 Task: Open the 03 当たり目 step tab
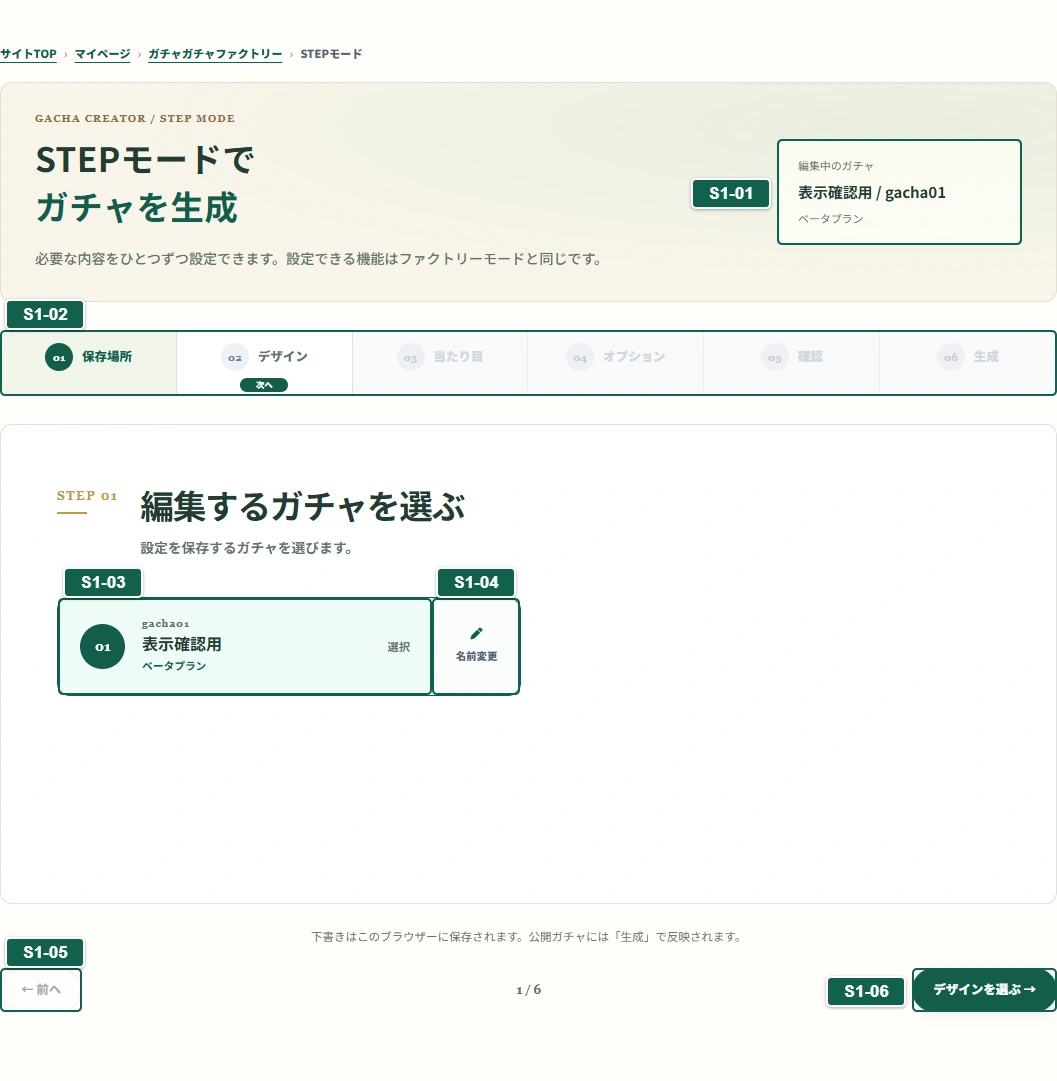click(440, 363)
